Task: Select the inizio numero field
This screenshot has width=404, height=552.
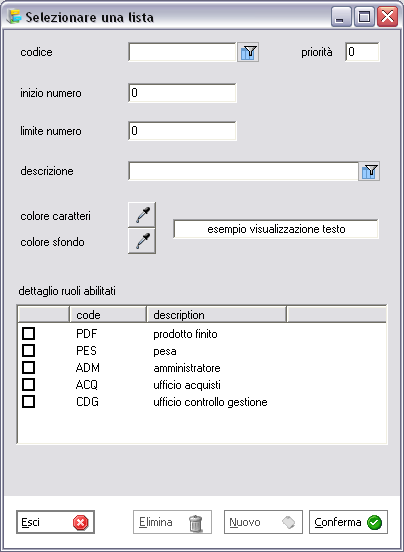Action: tap(182, 93)
